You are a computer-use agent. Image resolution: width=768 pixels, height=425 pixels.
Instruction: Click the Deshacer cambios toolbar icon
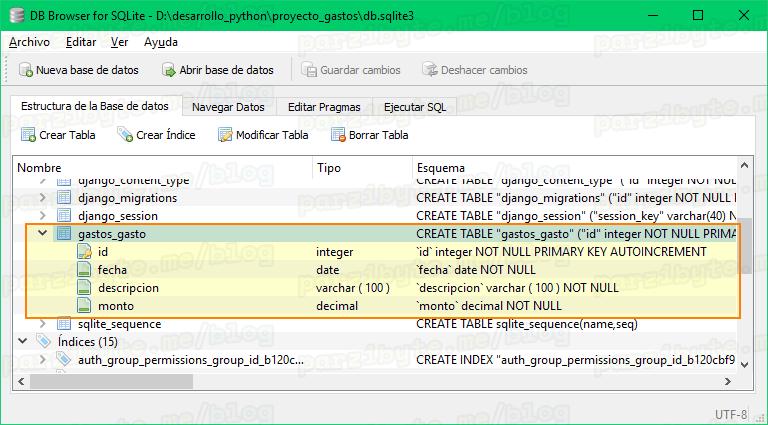(x=430, y=70)
